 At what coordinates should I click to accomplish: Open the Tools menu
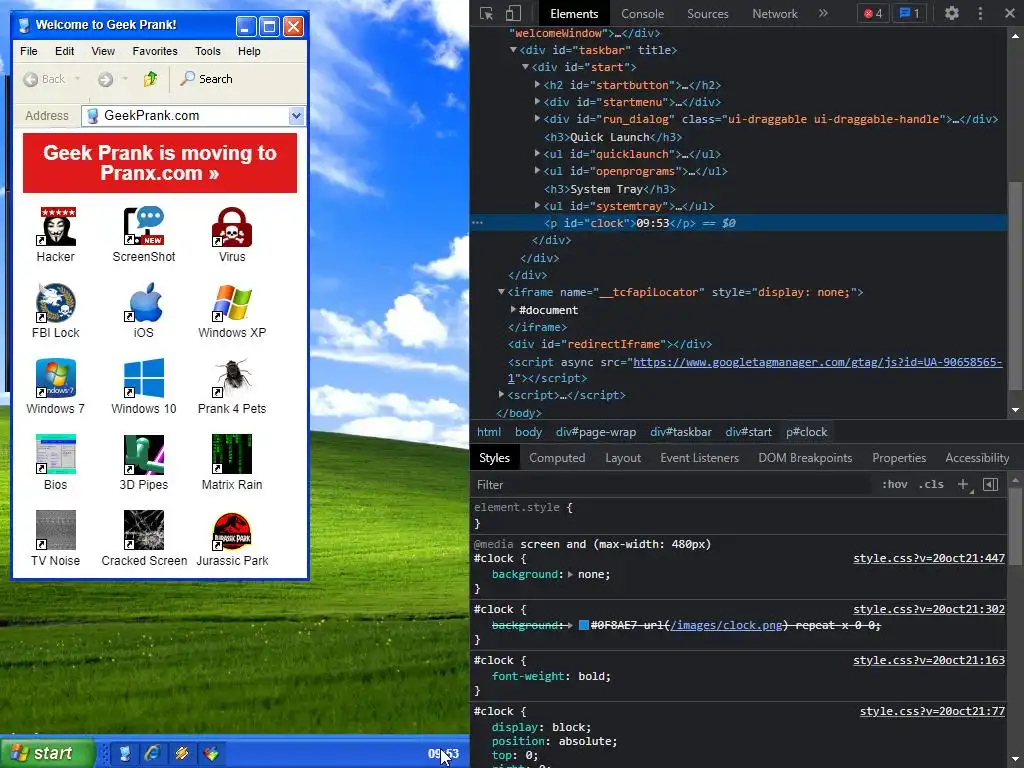coord(208,51)
